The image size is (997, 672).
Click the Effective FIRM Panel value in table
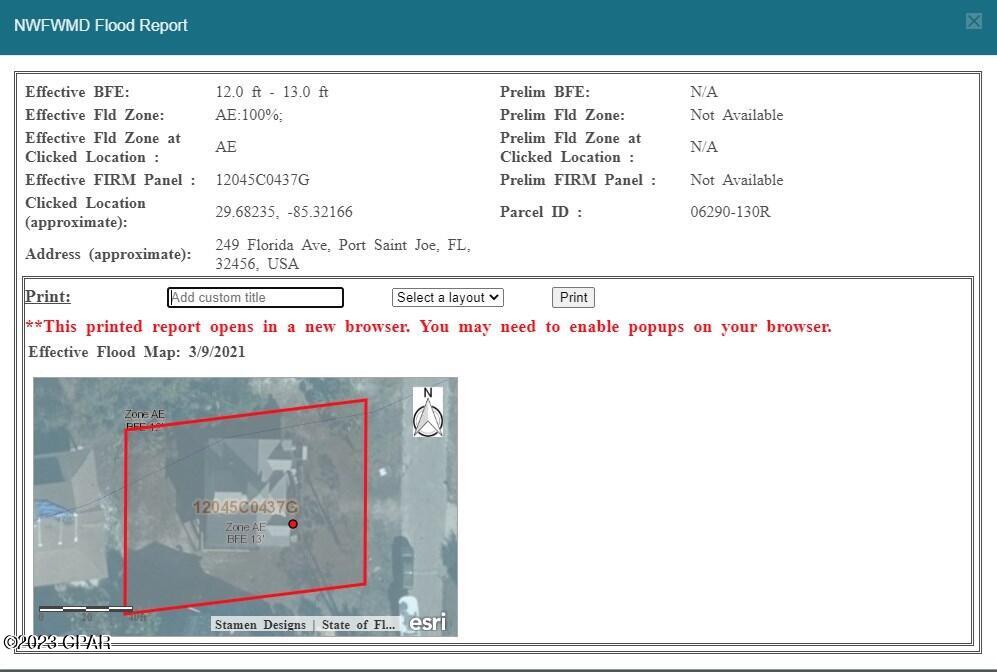point(262,180)
